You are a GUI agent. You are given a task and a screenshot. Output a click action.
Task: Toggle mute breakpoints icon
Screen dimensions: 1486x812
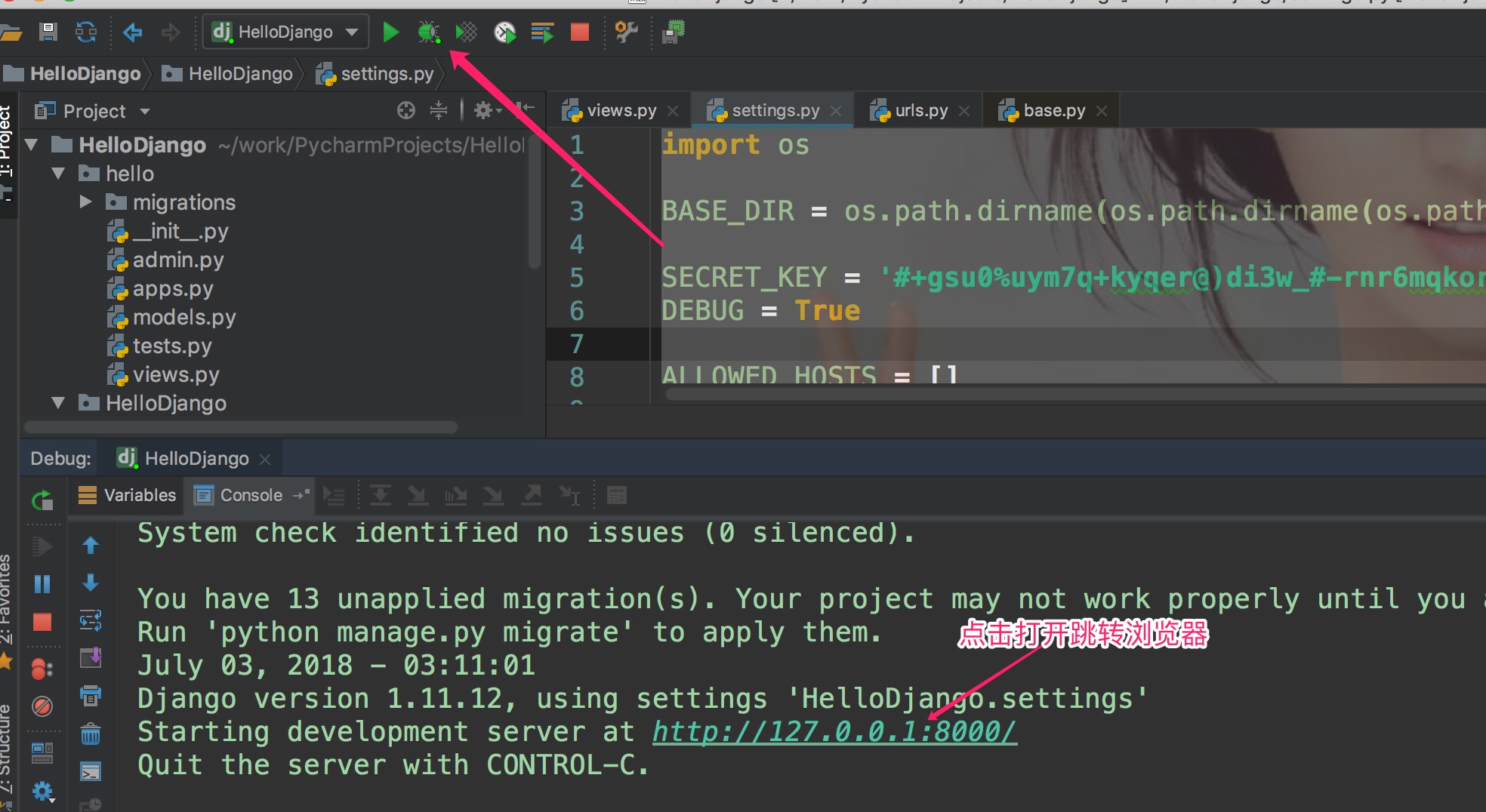(42, 706)
